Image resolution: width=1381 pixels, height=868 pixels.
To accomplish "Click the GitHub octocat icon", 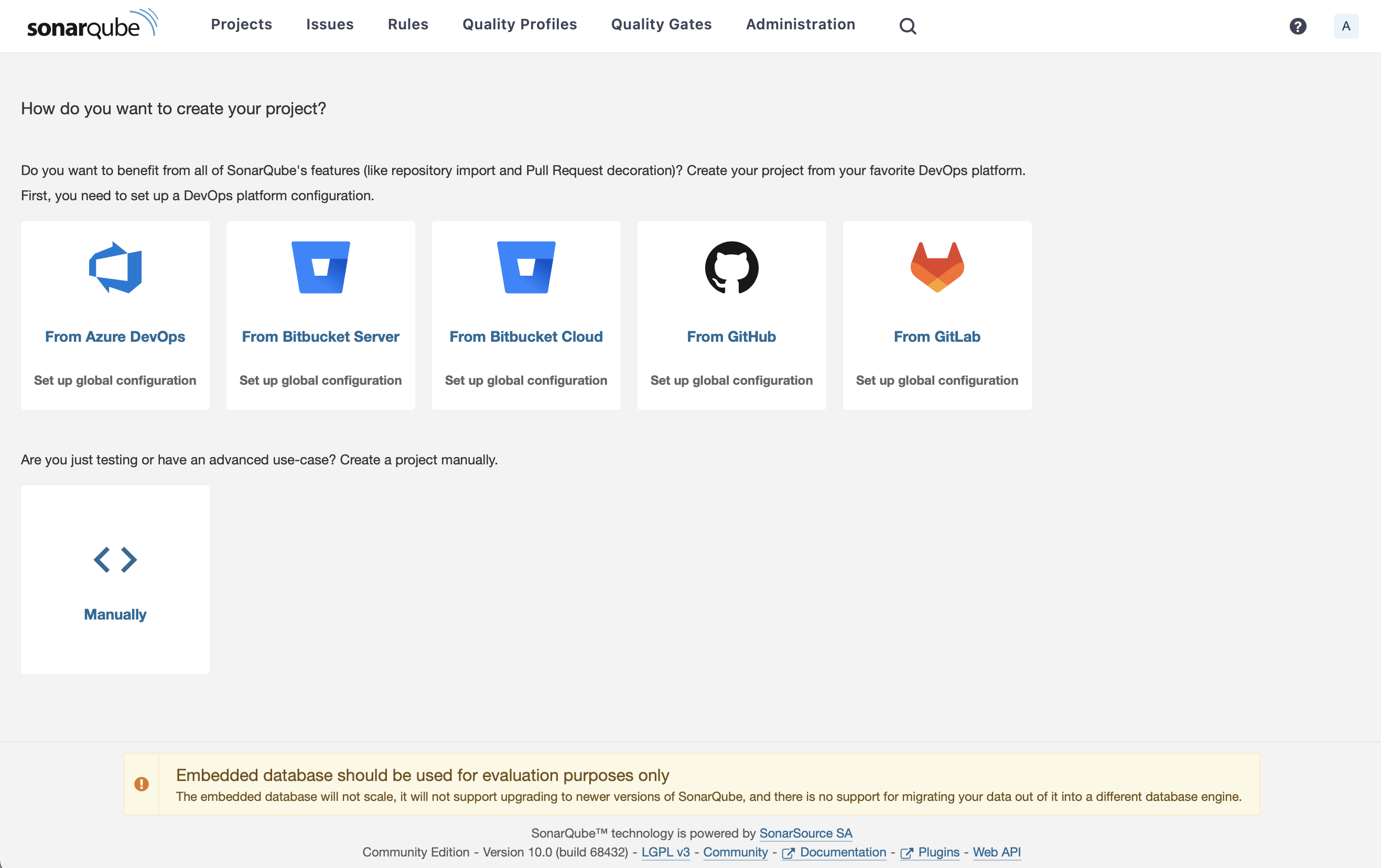I will [x=731, y=268].
